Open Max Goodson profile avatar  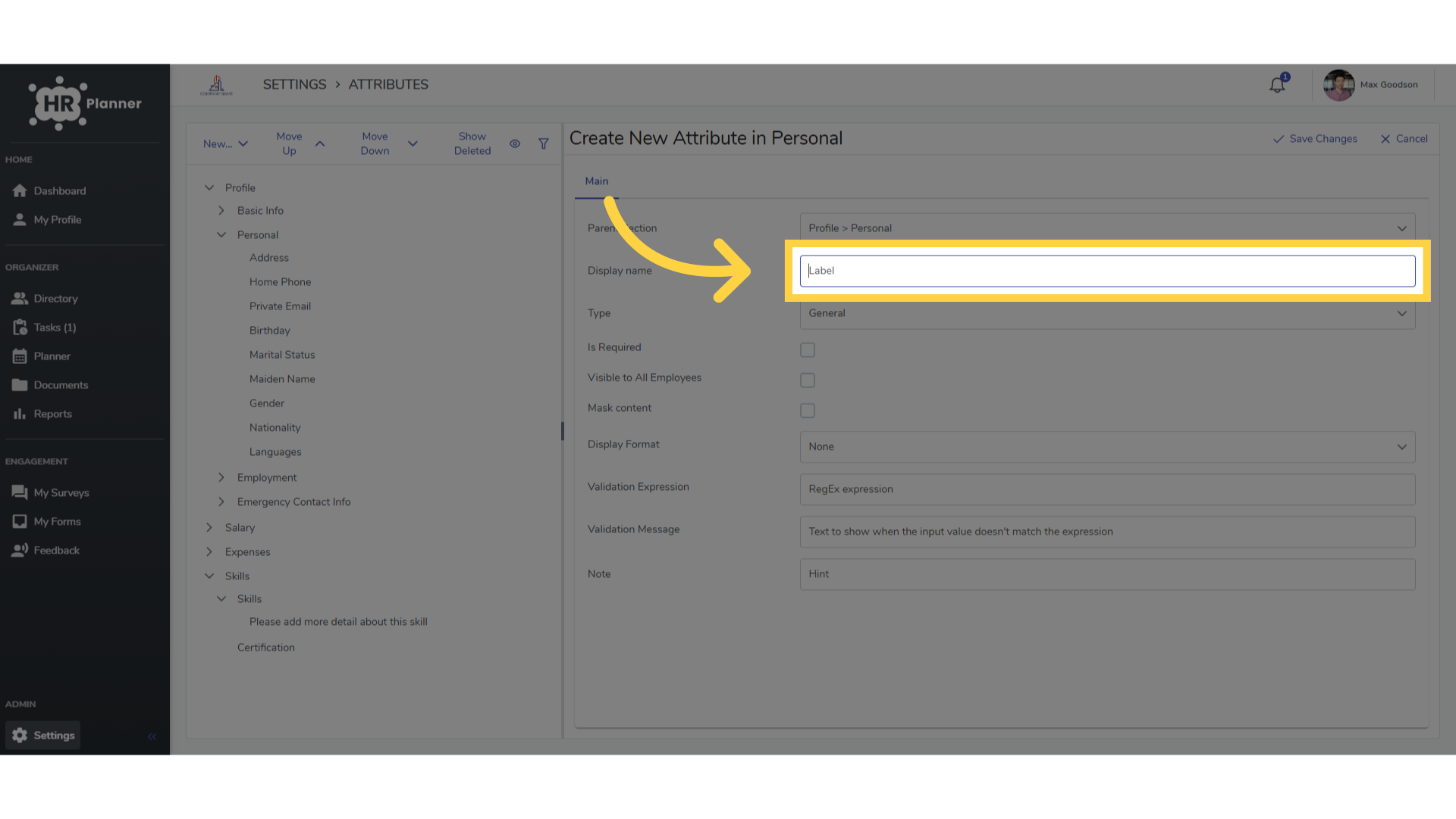pos(1338,85)
